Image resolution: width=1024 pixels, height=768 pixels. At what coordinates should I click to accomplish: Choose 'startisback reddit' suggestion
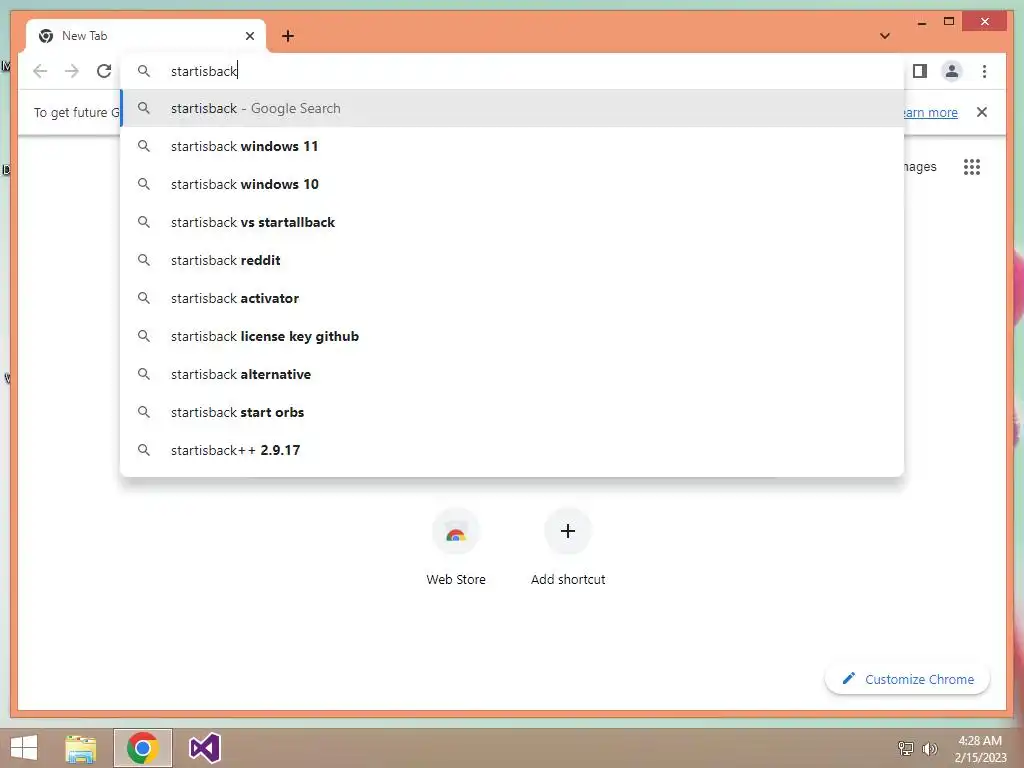pos(513,260)
